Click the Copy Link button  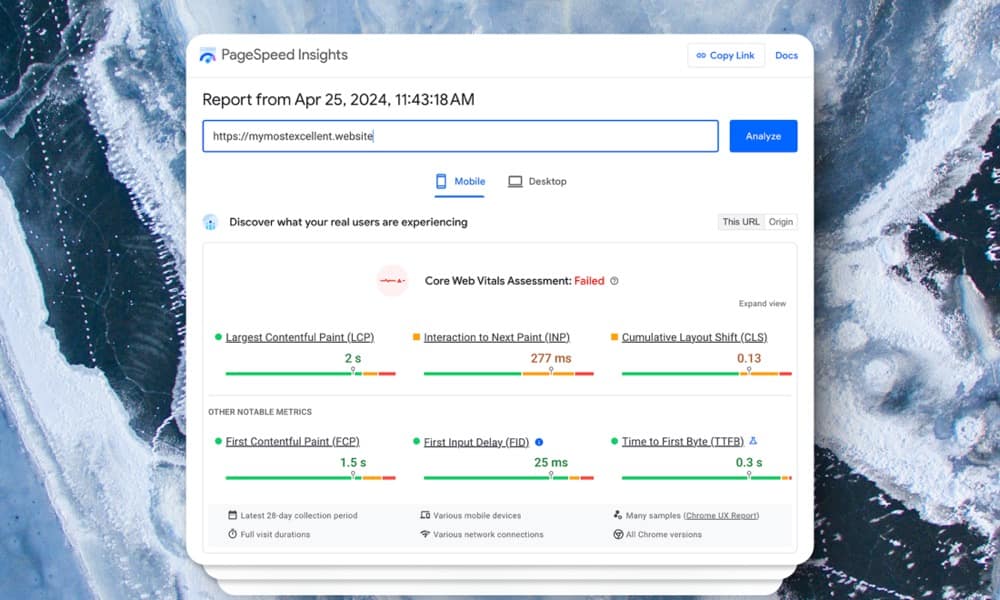coord(726,56)
